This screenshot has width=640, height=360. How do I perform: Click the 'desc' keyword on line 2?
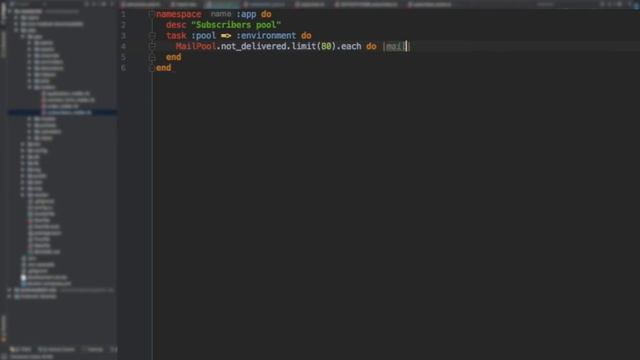176,25
